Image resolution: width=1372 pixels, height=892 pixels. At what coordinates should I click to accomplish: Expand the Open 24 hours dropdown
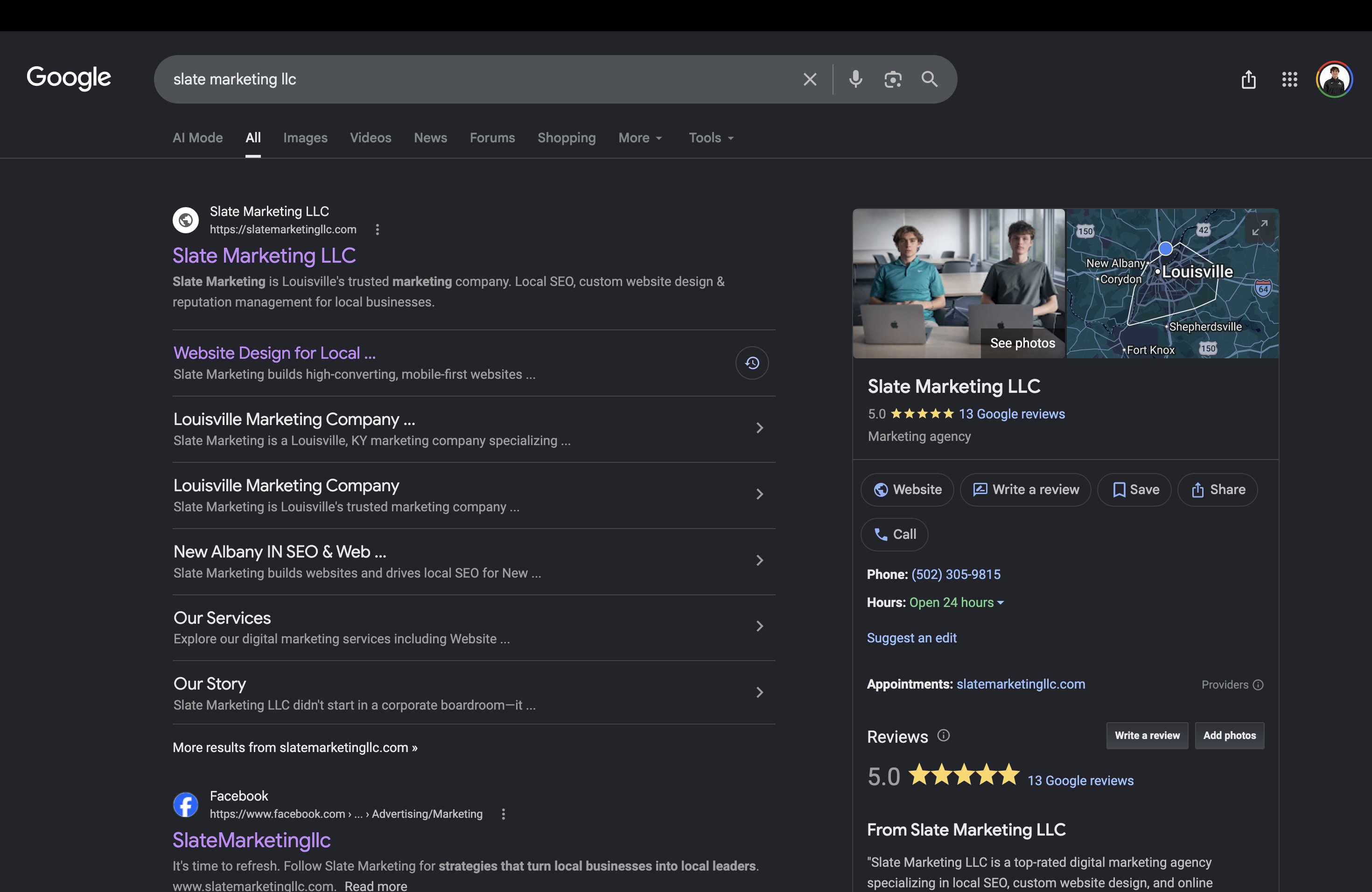957,602
